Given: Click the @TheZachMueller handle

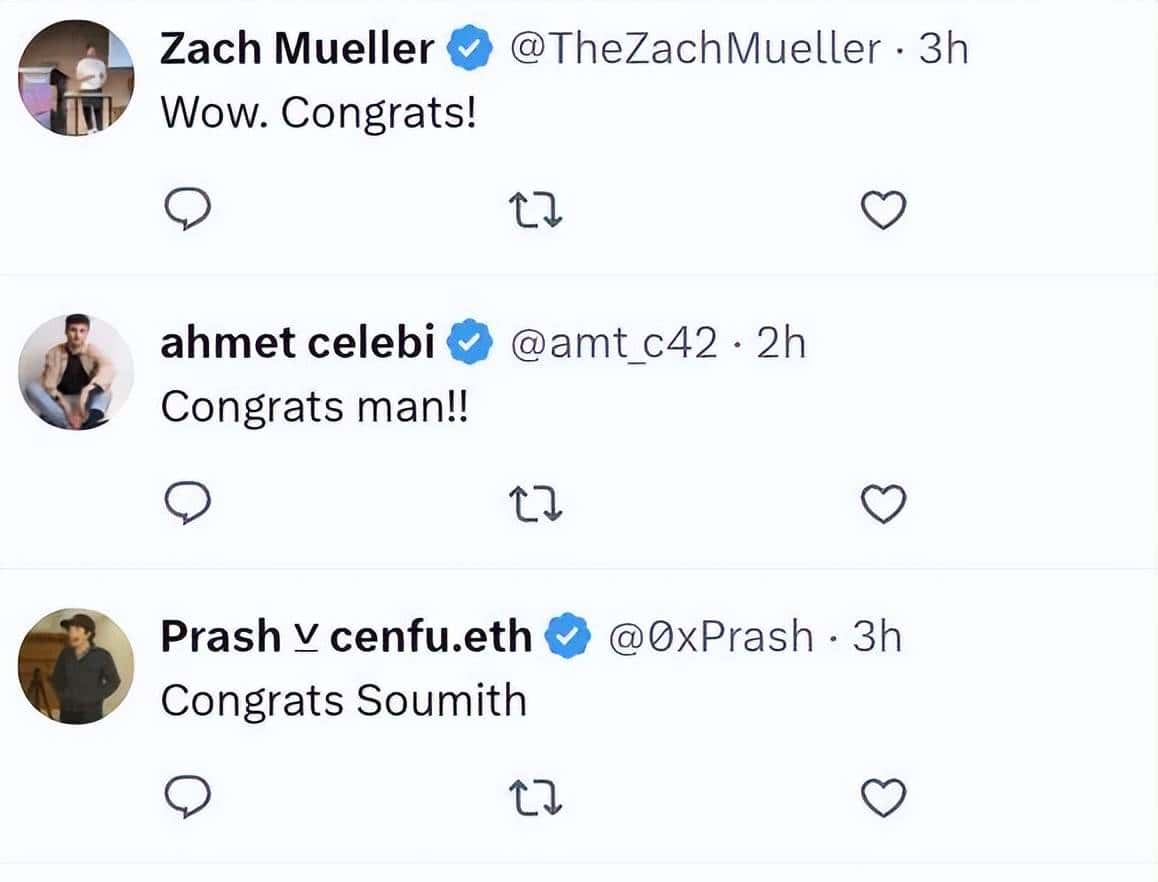Looking at the screenshot, I should 697,48.
